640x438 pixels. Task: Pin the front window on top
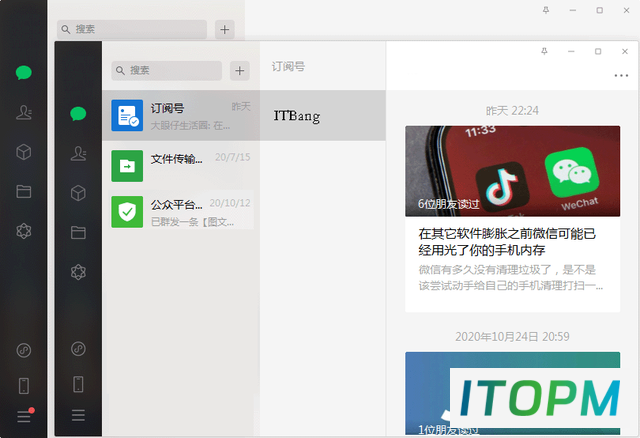coord(544,51)
